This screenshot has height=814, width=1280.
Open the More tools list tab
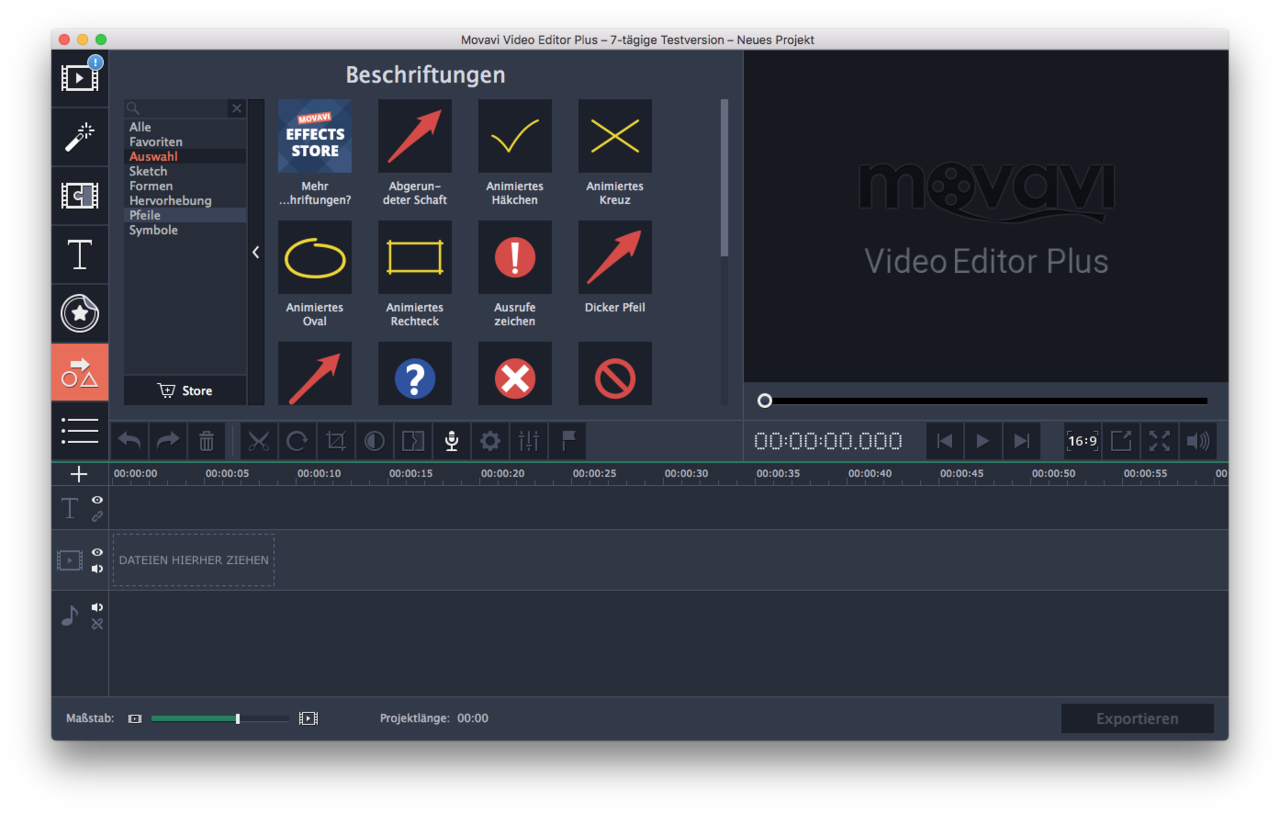click(80, 431)
